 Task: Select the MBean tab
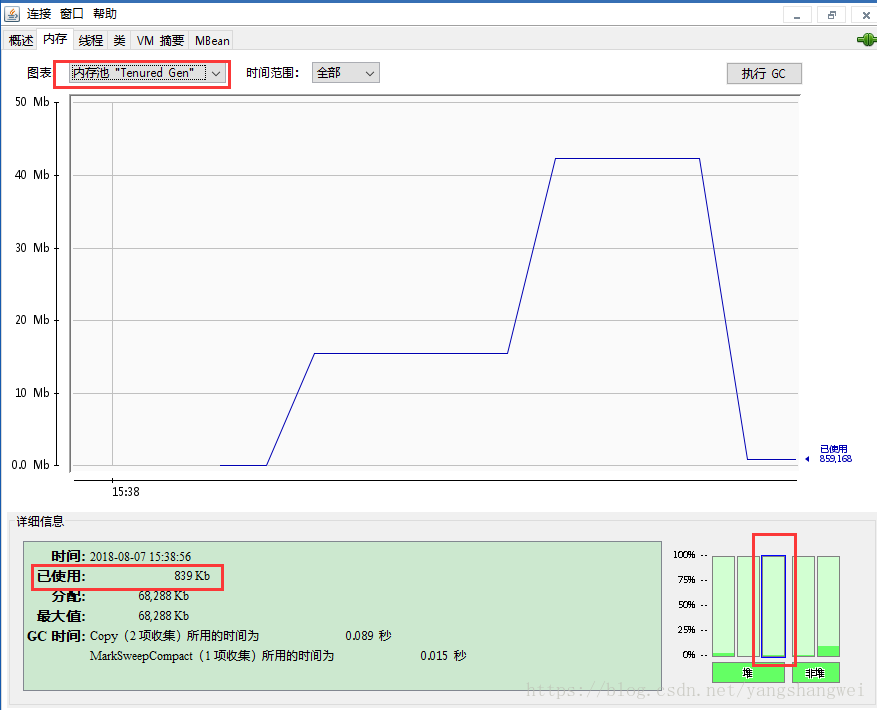pos(212,40)
